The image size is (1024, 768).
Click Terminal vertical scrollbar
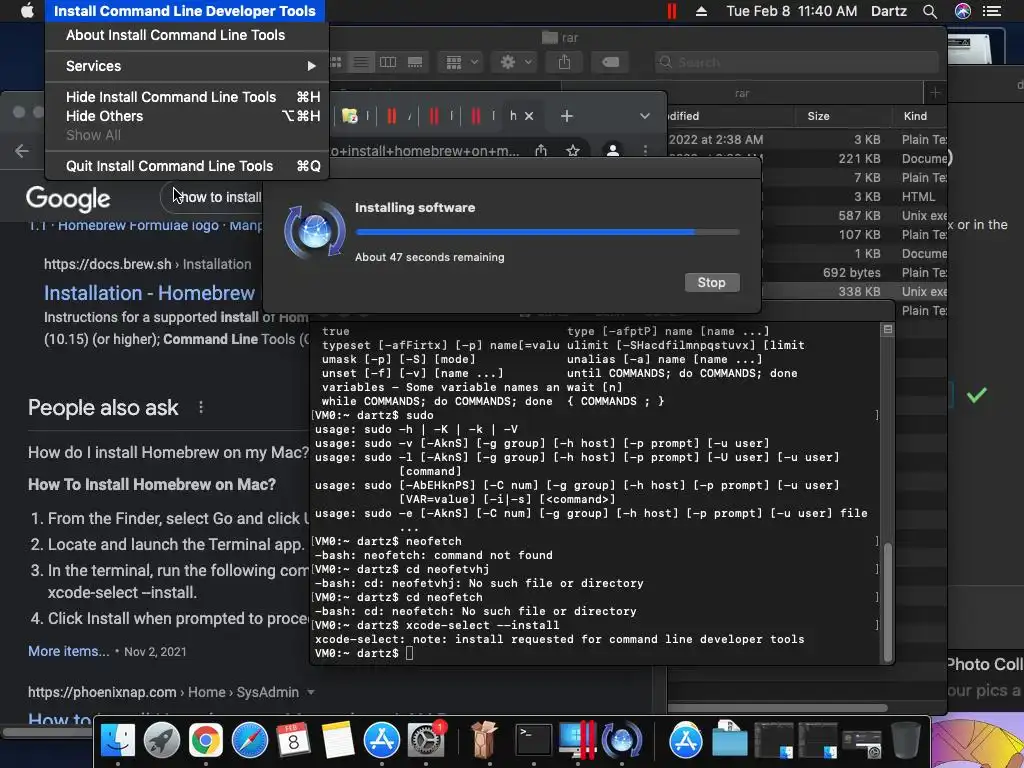(887, 602)
